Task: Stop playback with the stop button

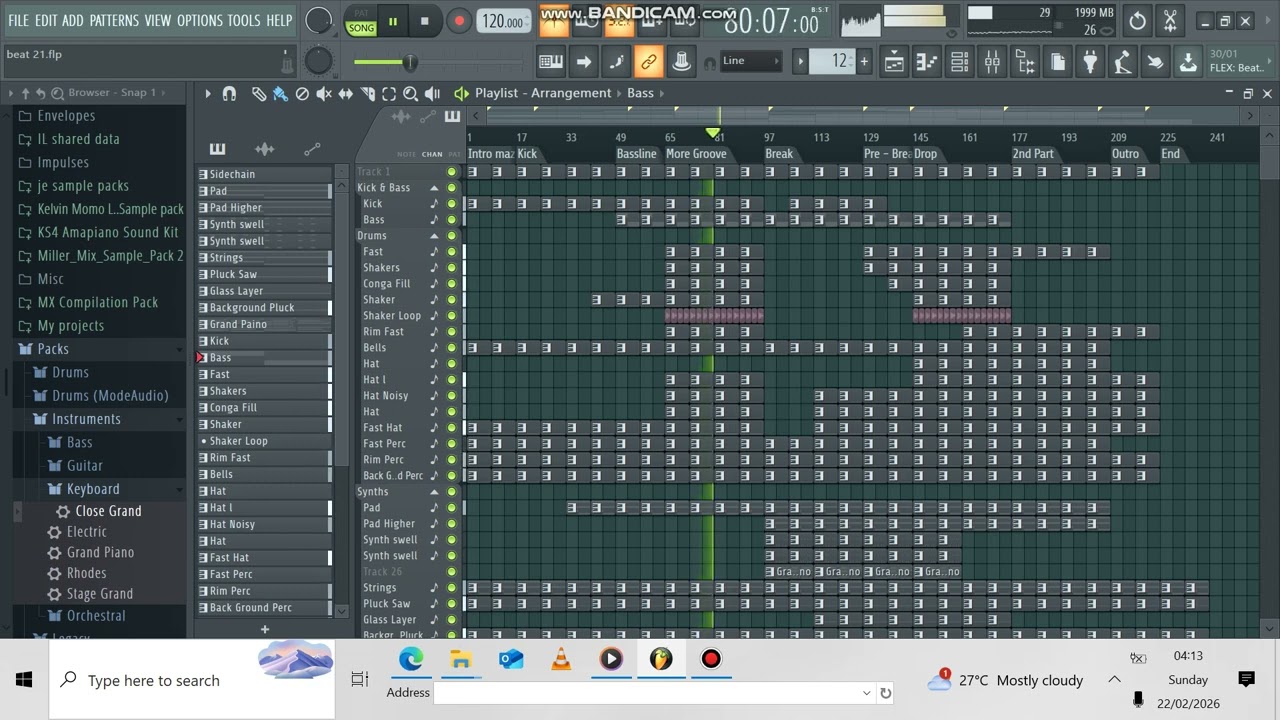Action: point(425,21)
